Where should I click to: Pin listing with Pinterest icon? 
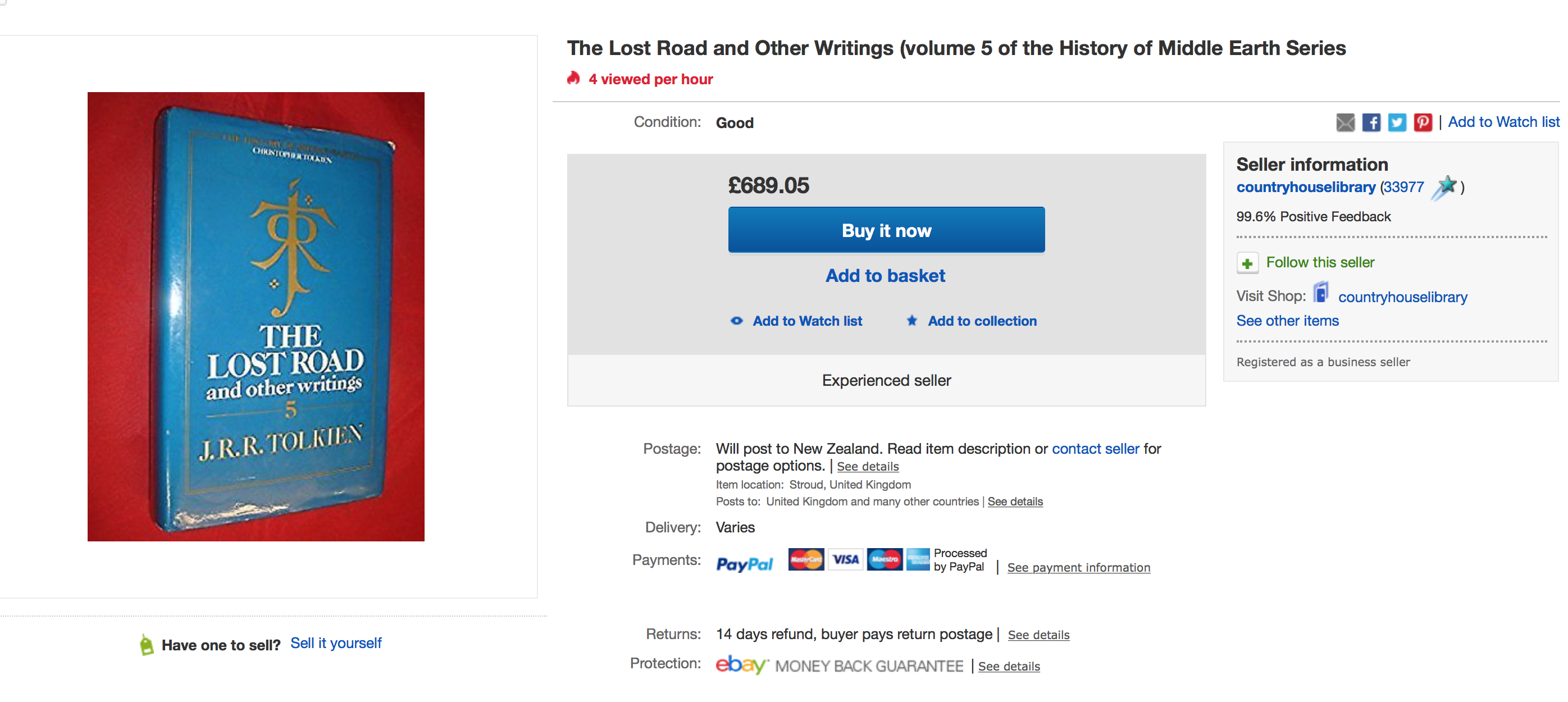(x=1422, y=122)
